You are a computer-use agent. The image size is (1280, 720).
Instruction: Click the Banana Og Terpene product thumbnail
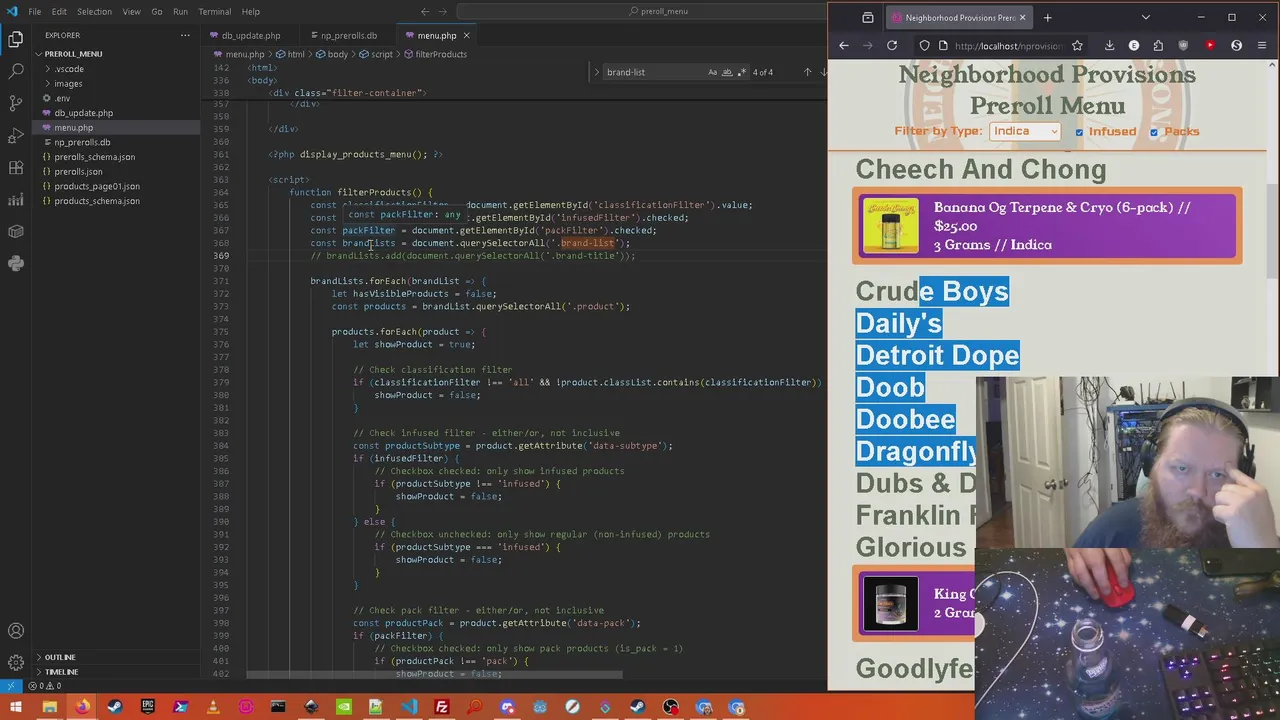click(x=890, y=225)
